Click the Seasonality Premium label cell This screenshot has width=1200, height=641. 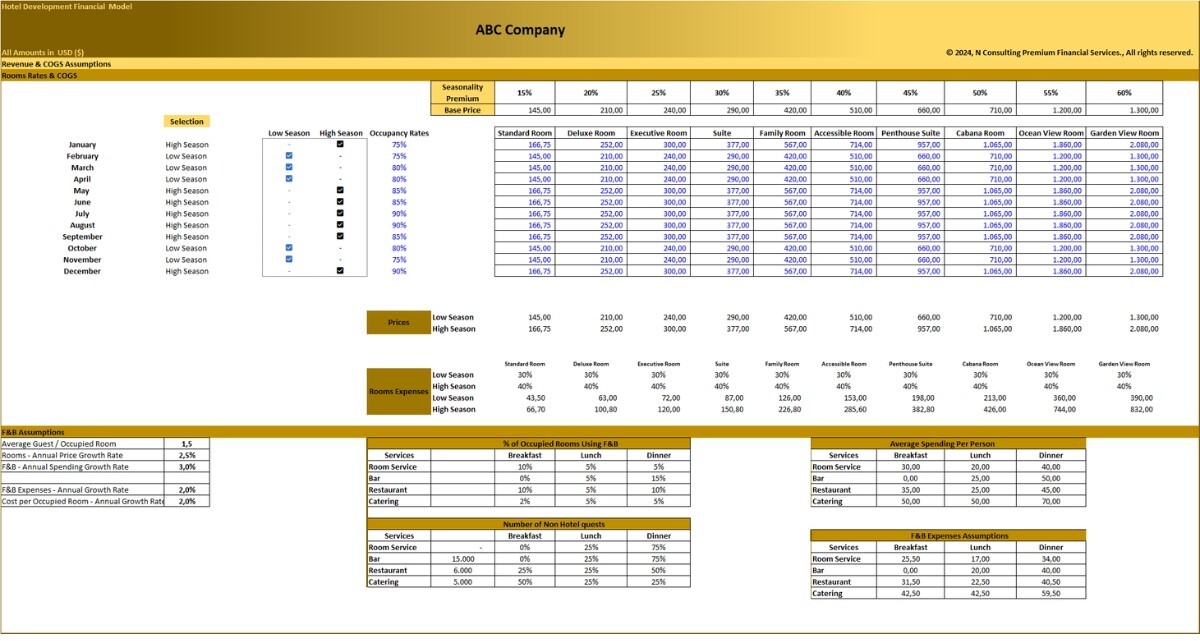pyautogui.click(x=462, y=93)
